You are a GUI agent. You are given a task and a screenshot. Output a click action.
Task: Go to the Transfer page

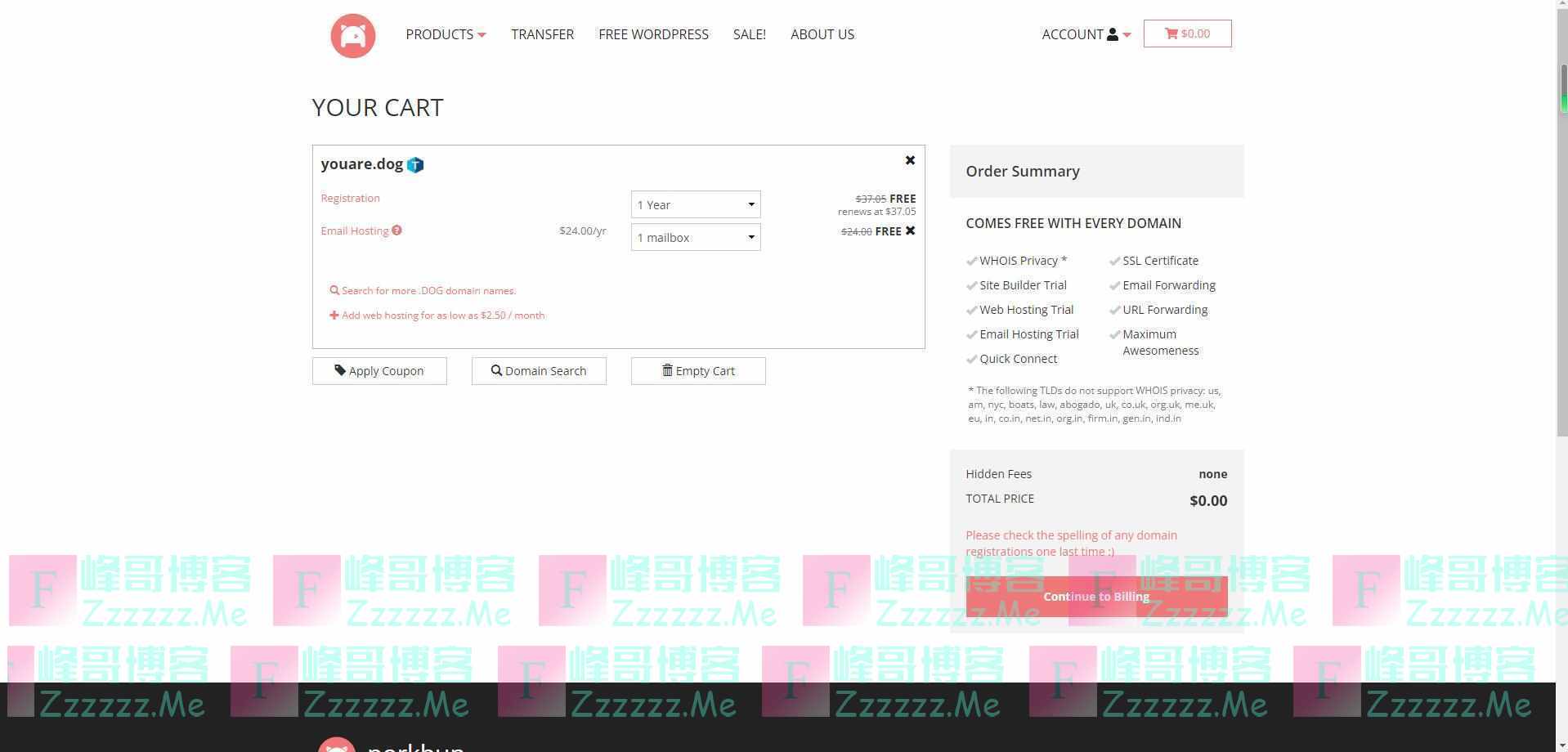click(x=542, y=34)
